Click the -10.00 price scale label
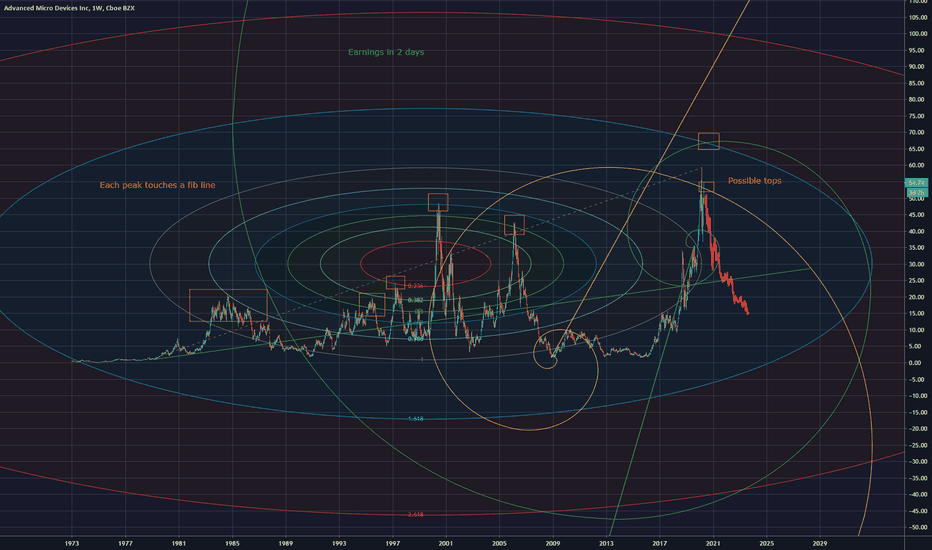The image size is (932, 550). [x=917, y=395]
